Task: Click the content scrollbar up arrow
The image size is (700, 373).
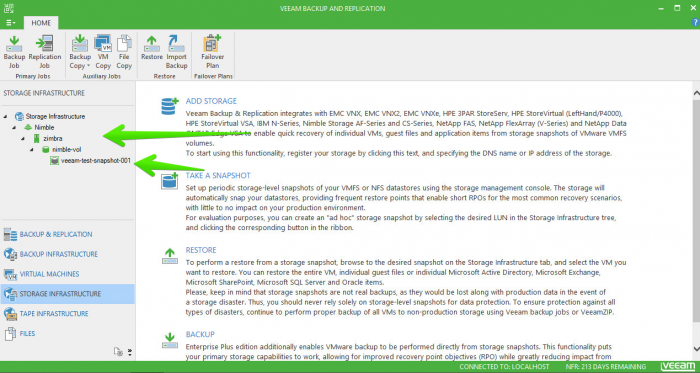Action: 696,93
